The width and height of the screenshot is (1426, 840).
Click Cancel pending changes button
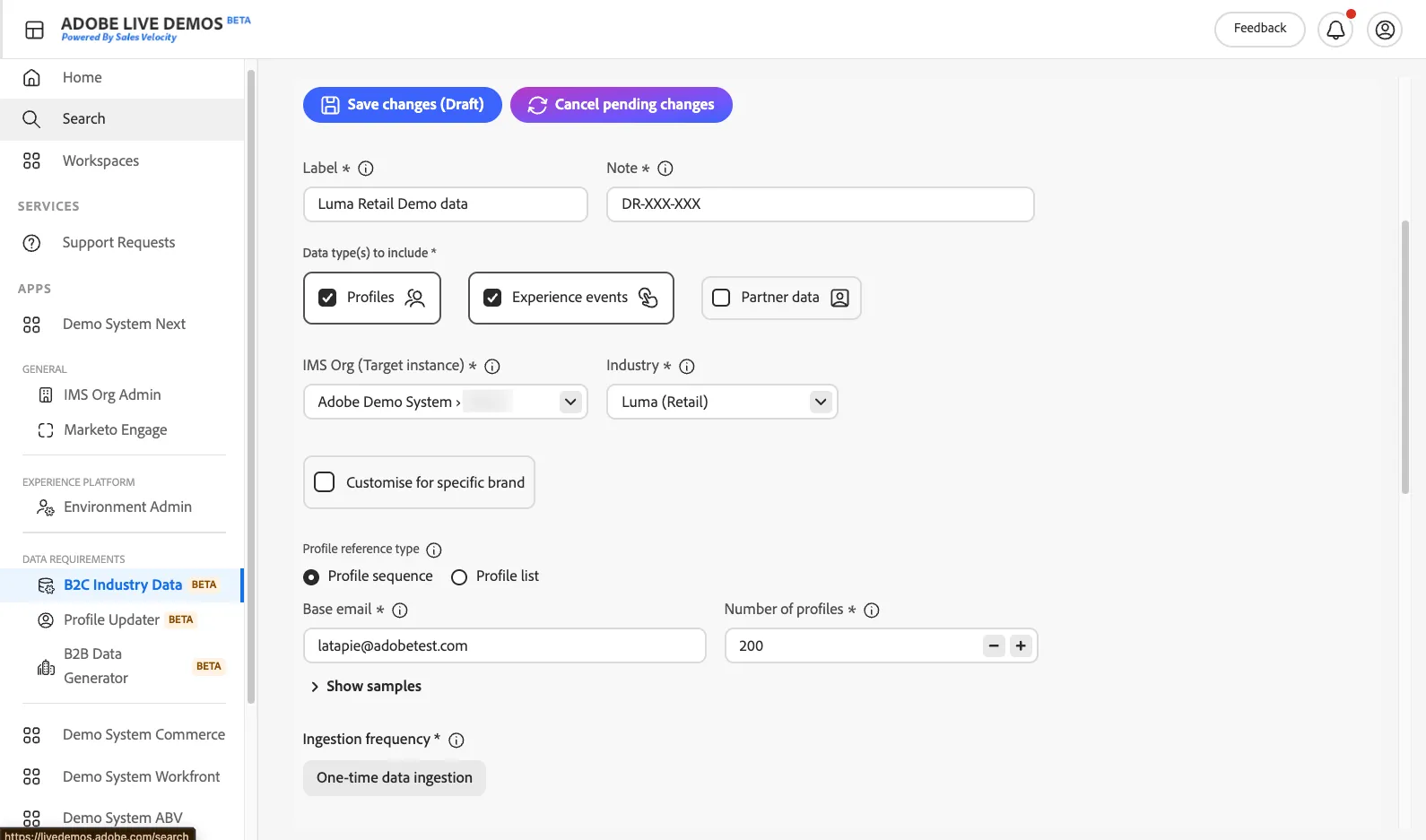[622, 105]
